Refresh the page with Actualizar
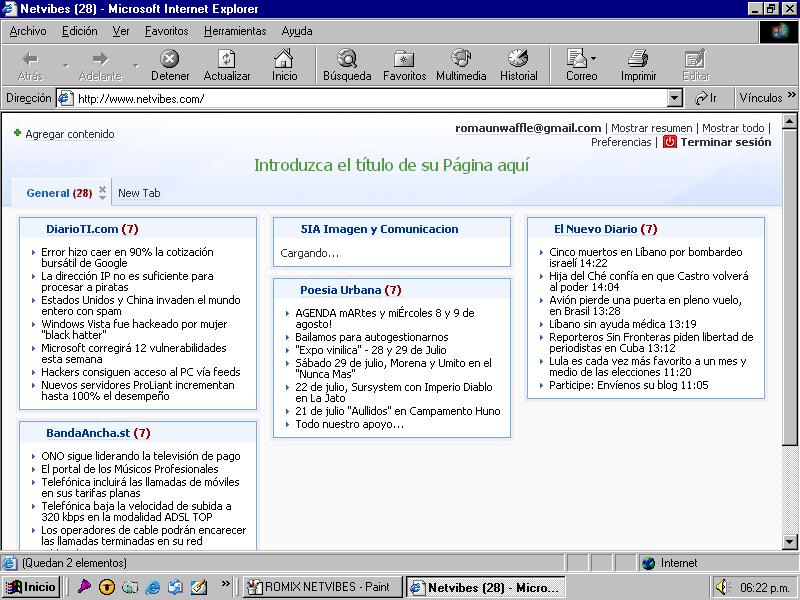Viewport: 800px width, 600px height. (x=227, y=65)
